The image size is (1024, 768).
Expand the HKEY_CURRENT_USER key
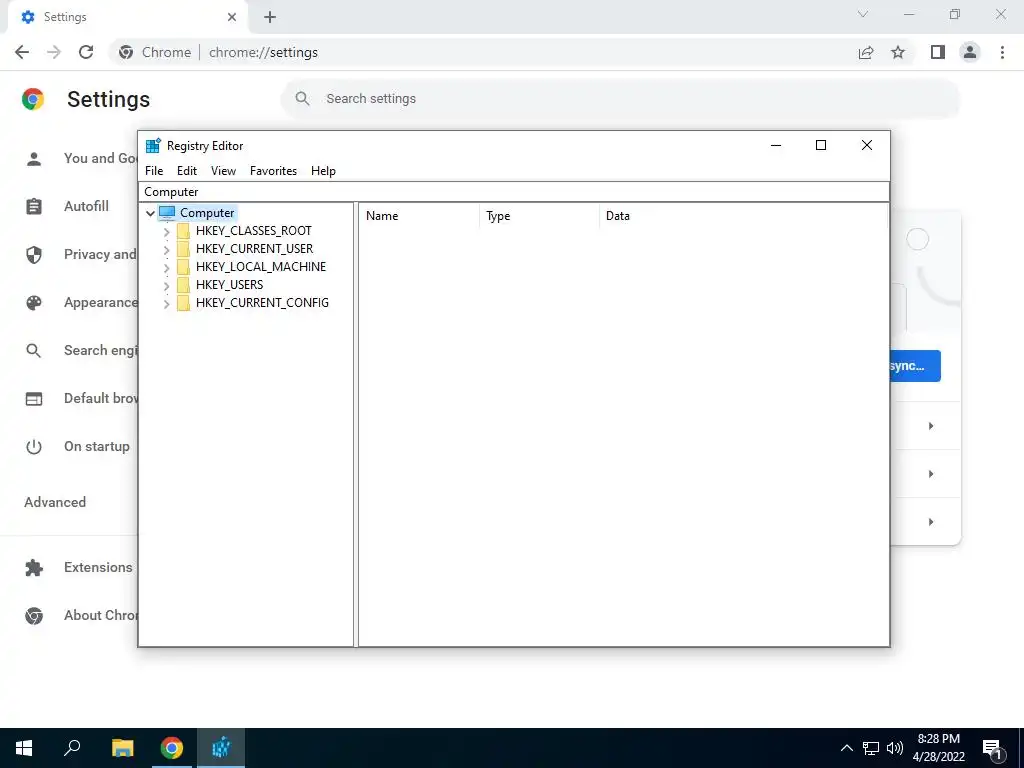pyautogui.click(x=167, y=249)
